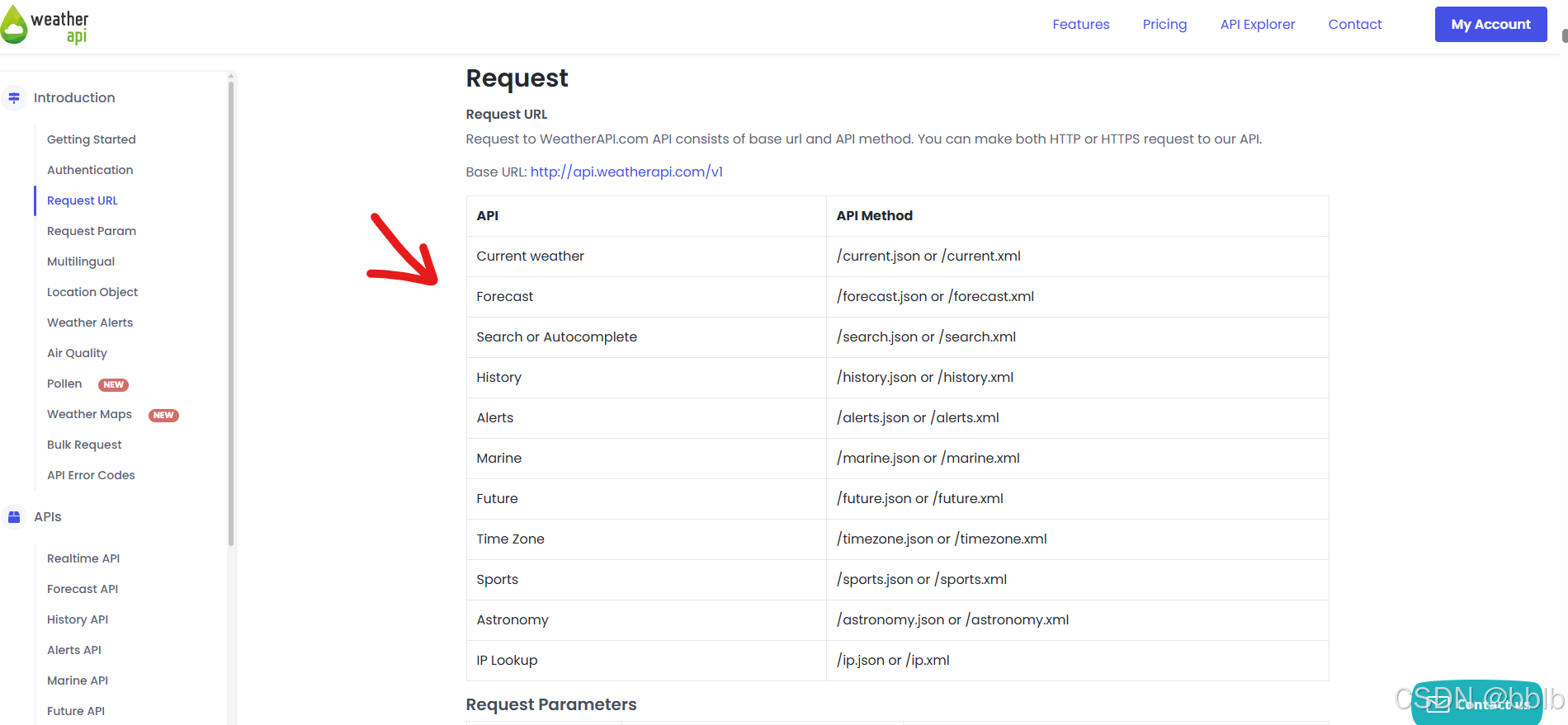Open Future API docs

click(76, 711)
